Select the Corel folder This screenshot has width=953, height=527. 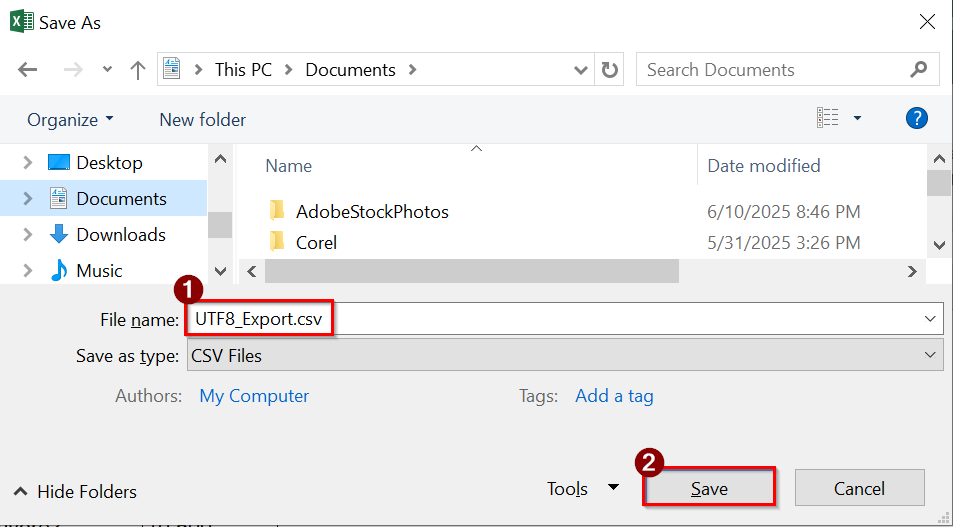coord(316,243)
